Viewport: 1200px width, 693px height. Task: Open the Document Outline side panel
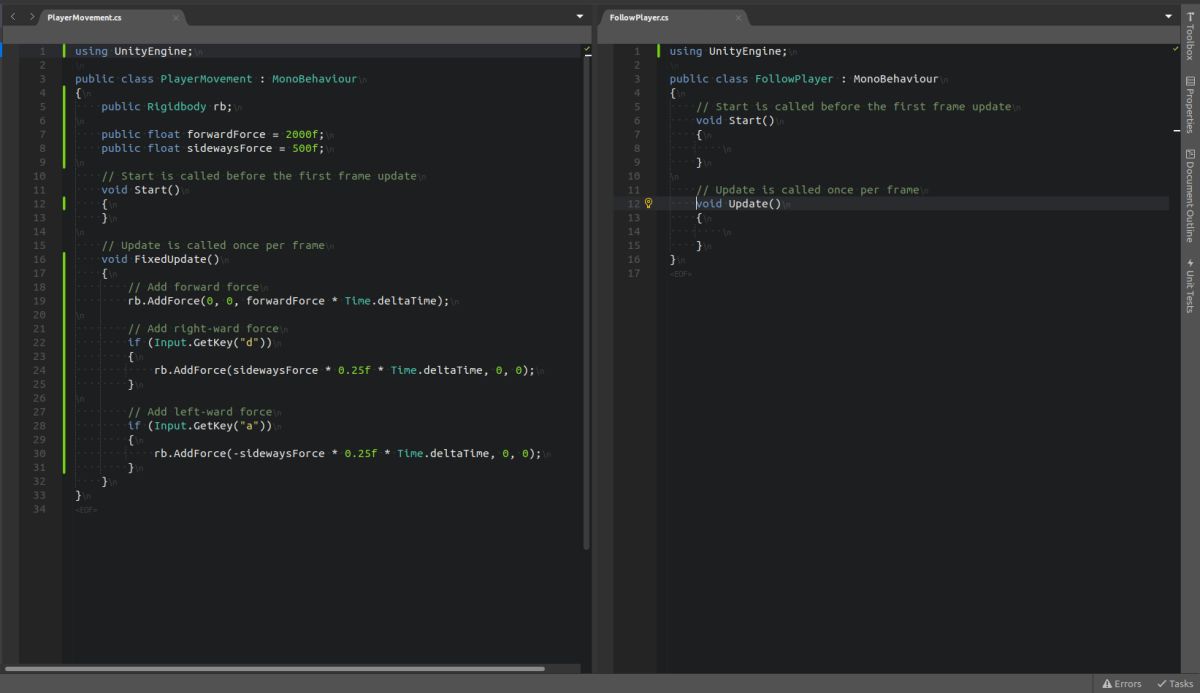coord(1190,196)
